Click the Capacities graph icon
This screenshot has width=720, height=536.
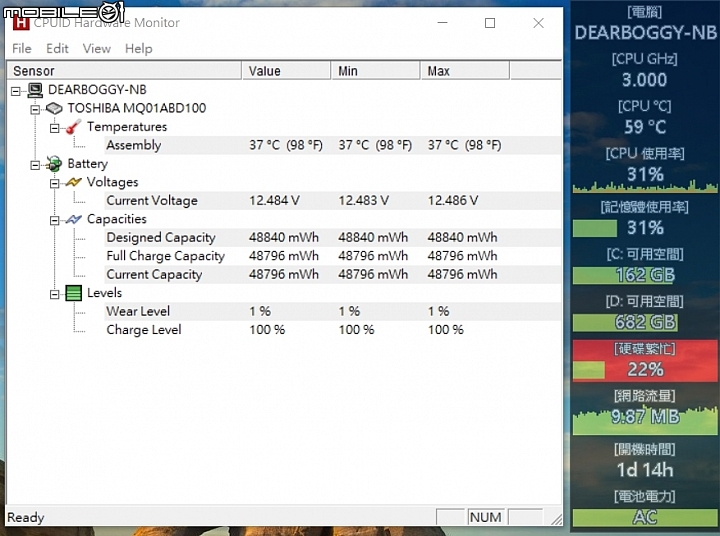click(x=73, y=219)
